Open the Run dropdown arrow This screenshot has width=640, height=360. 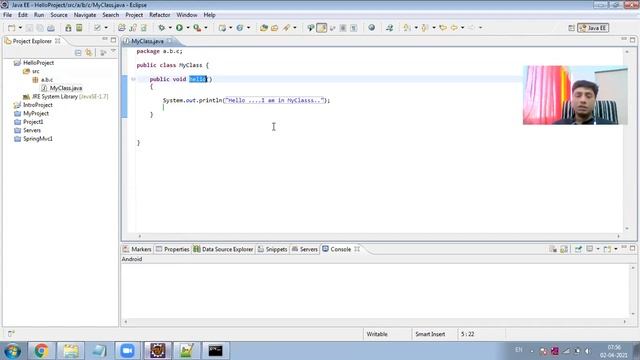click(188, 28)
